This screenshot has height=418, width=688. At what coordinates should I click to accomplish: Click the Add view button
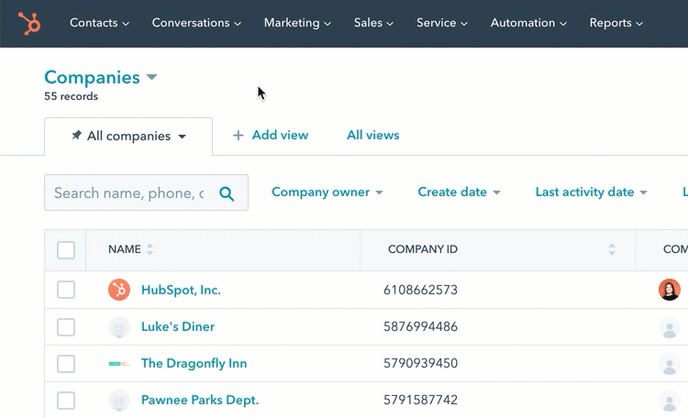[270, 135]
